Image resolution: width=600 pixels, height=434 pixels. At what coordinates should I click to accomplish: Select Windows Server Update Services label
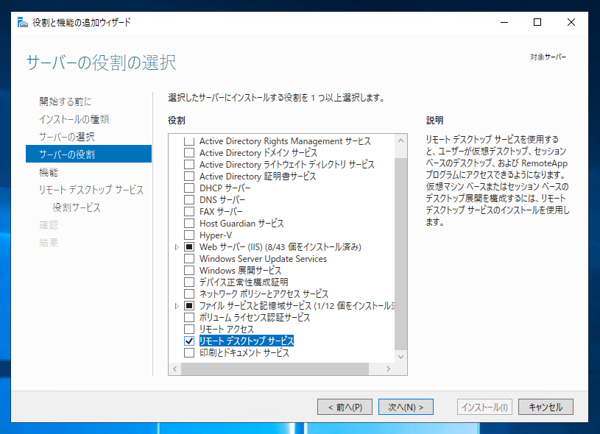point(263,259)
